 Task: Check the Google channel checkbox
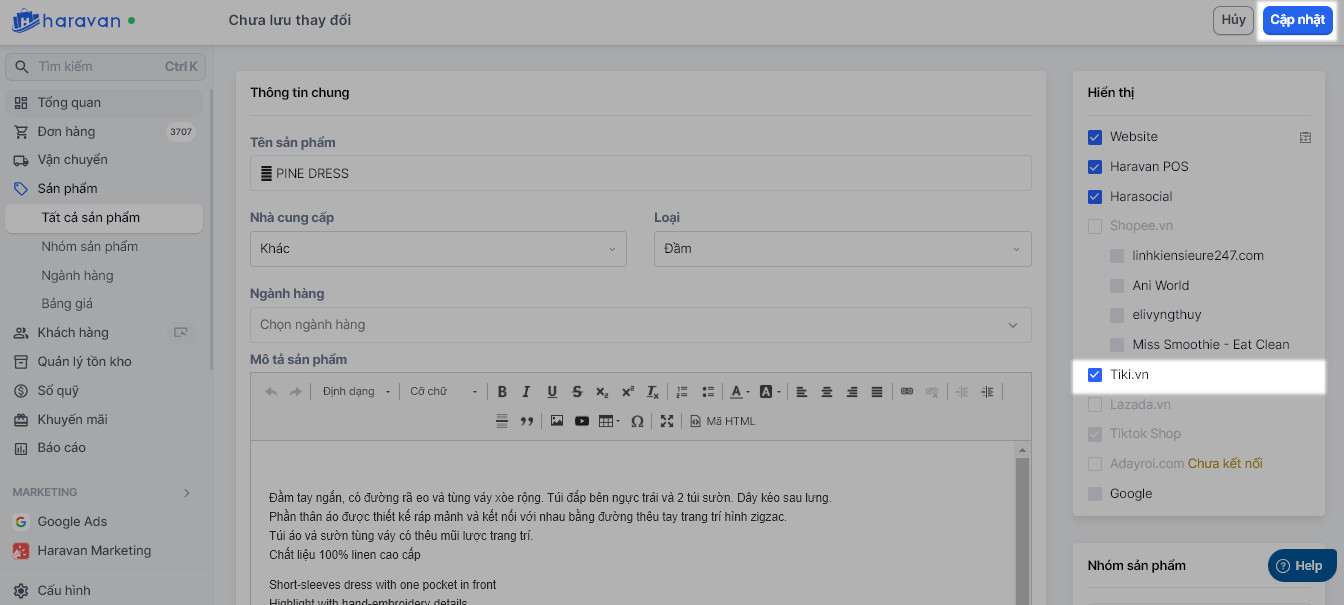coord(1095,494)
